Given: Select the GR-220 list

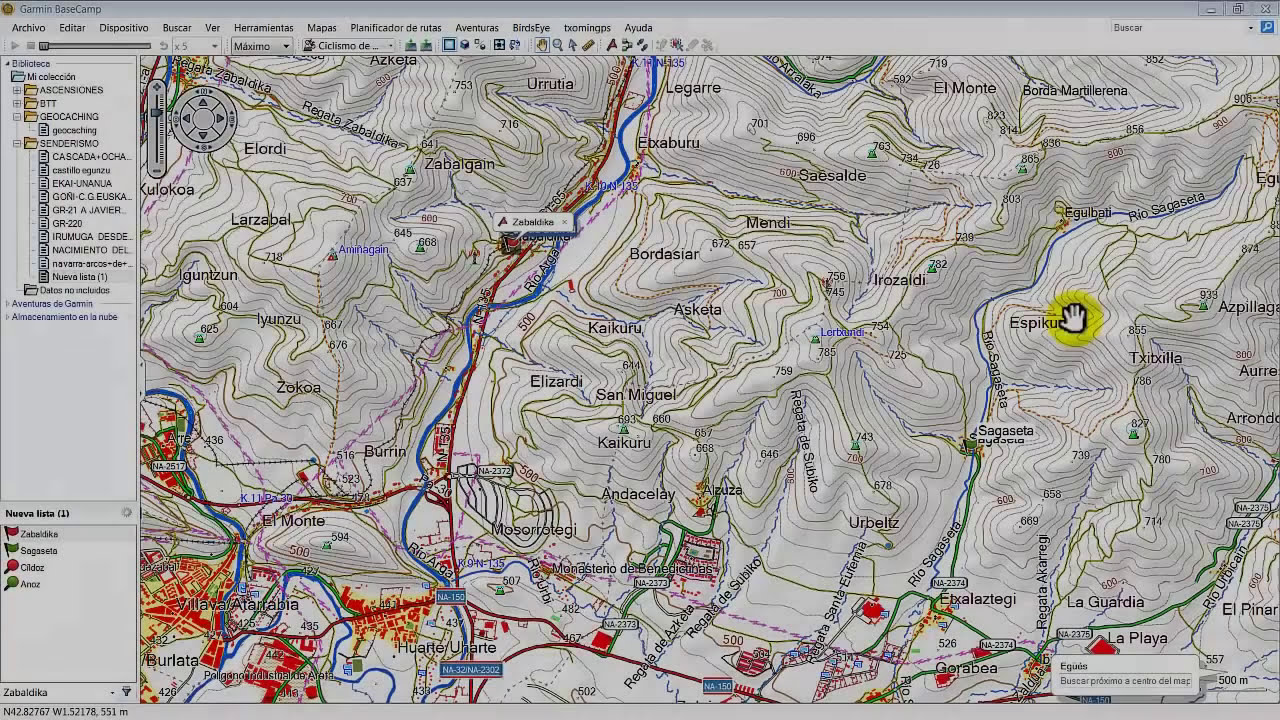Looking at the screenshot, I should (67, 223).
